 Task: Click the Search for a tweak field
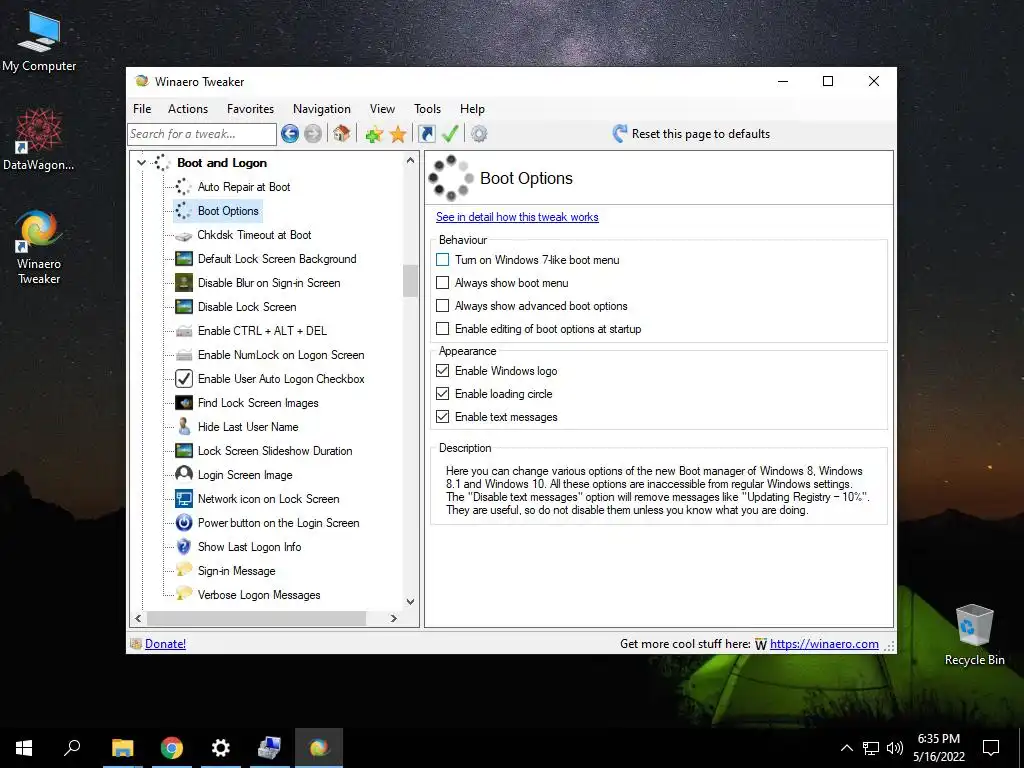click(x=202, y=134)
